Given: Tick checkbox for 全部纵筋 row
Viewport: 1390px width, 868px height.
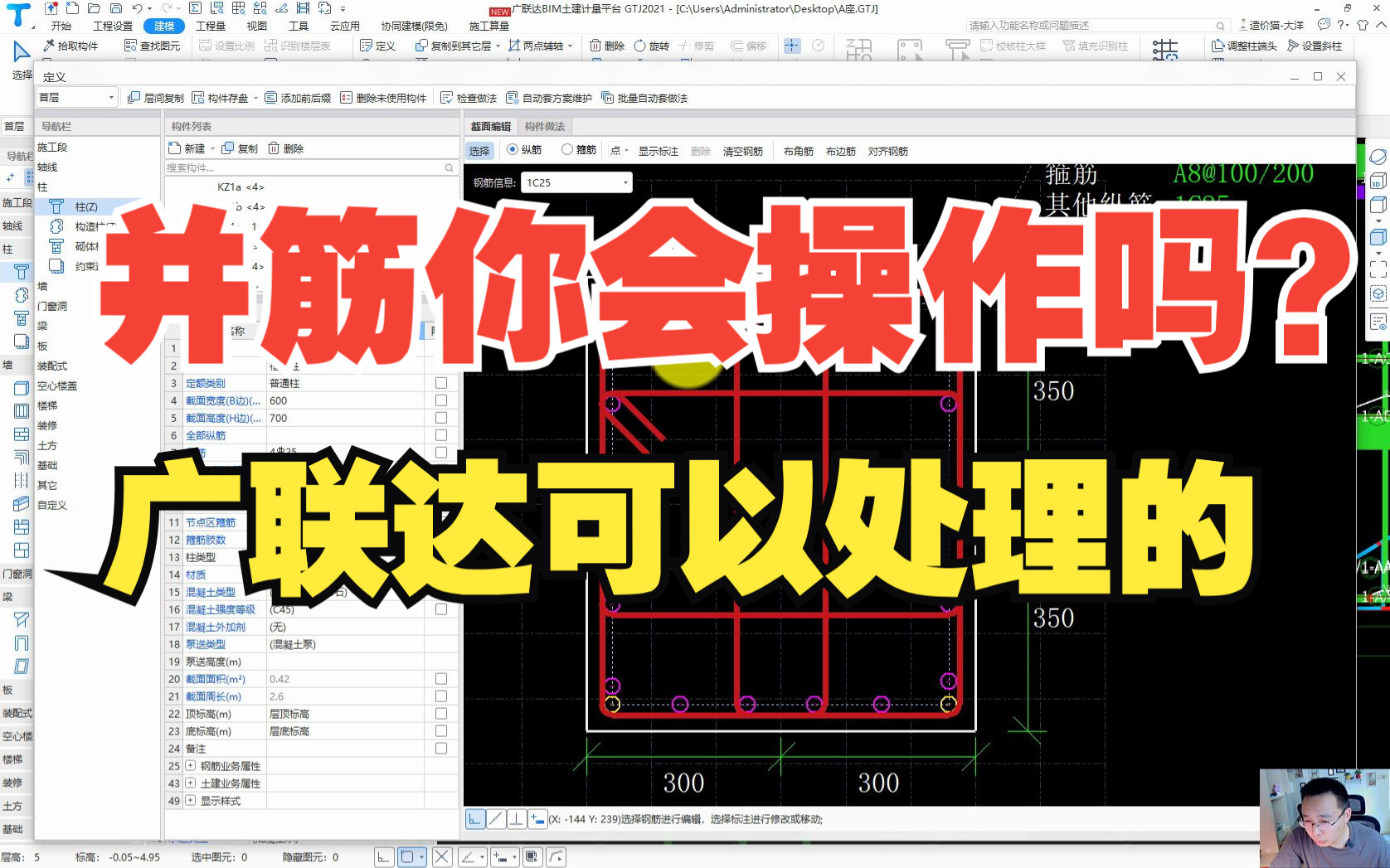Looking at the screenshot, I should point(441,435).
